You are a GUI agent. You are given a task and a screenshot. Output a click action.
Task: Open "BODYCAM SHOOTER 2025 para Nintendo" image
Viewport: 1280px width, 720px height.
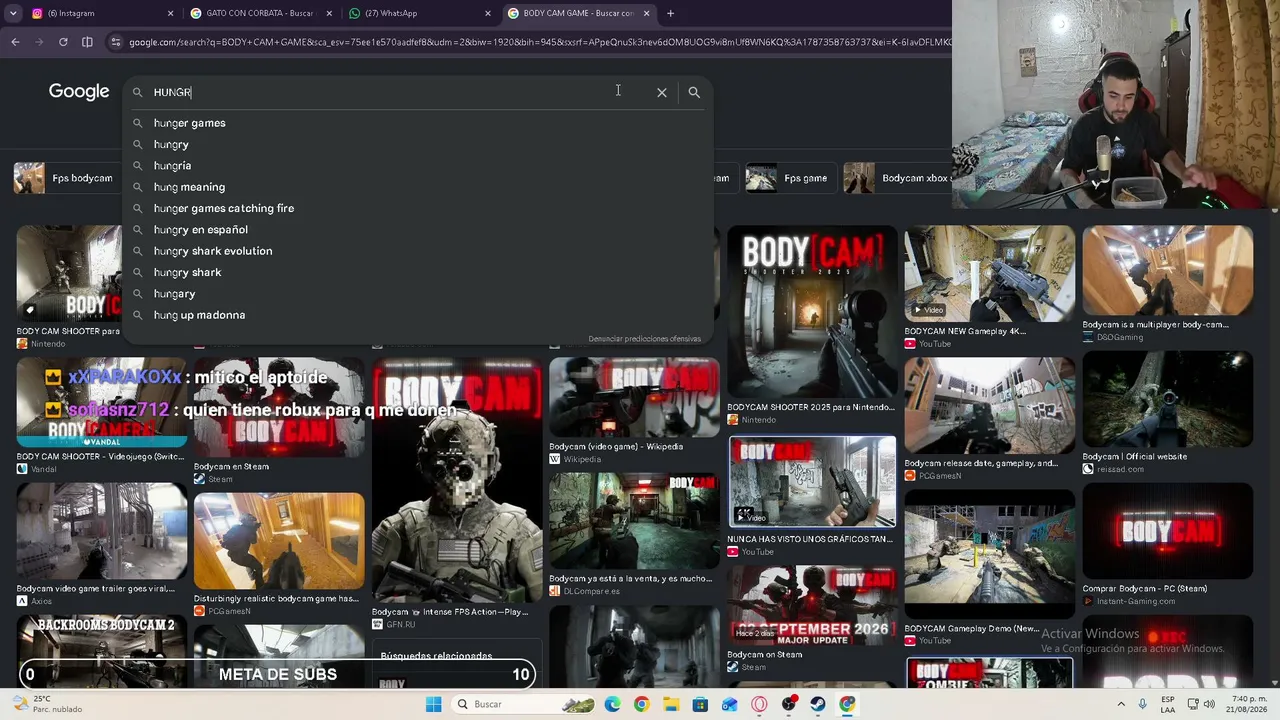(812, 312)
